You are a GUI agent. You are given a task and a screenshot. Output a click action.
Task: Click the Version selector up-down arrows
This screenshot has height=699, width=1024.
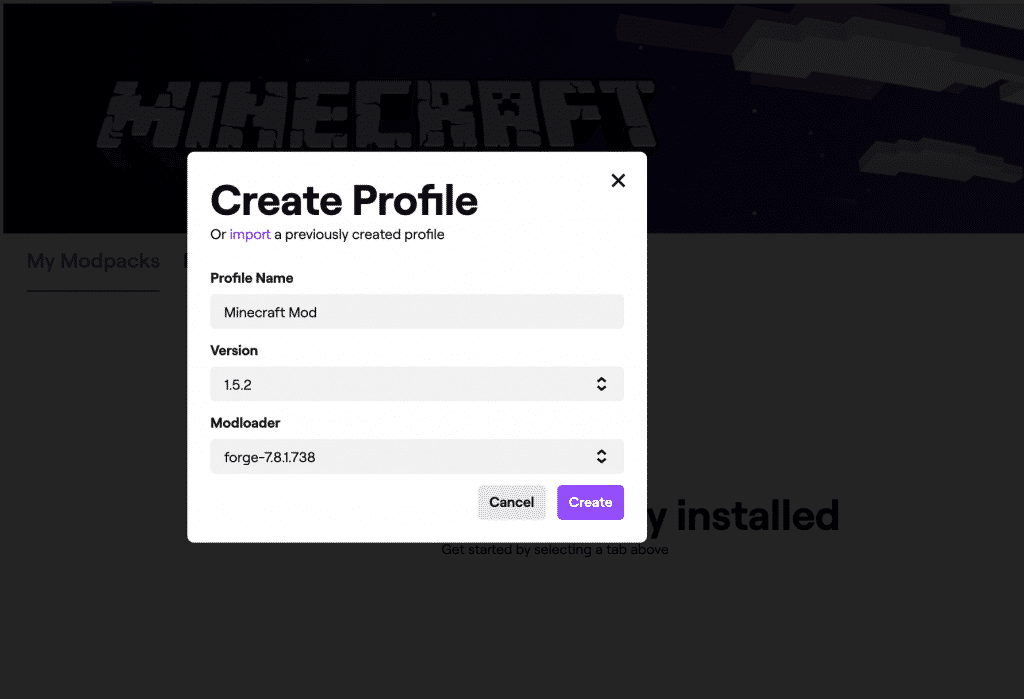(601, 384)
